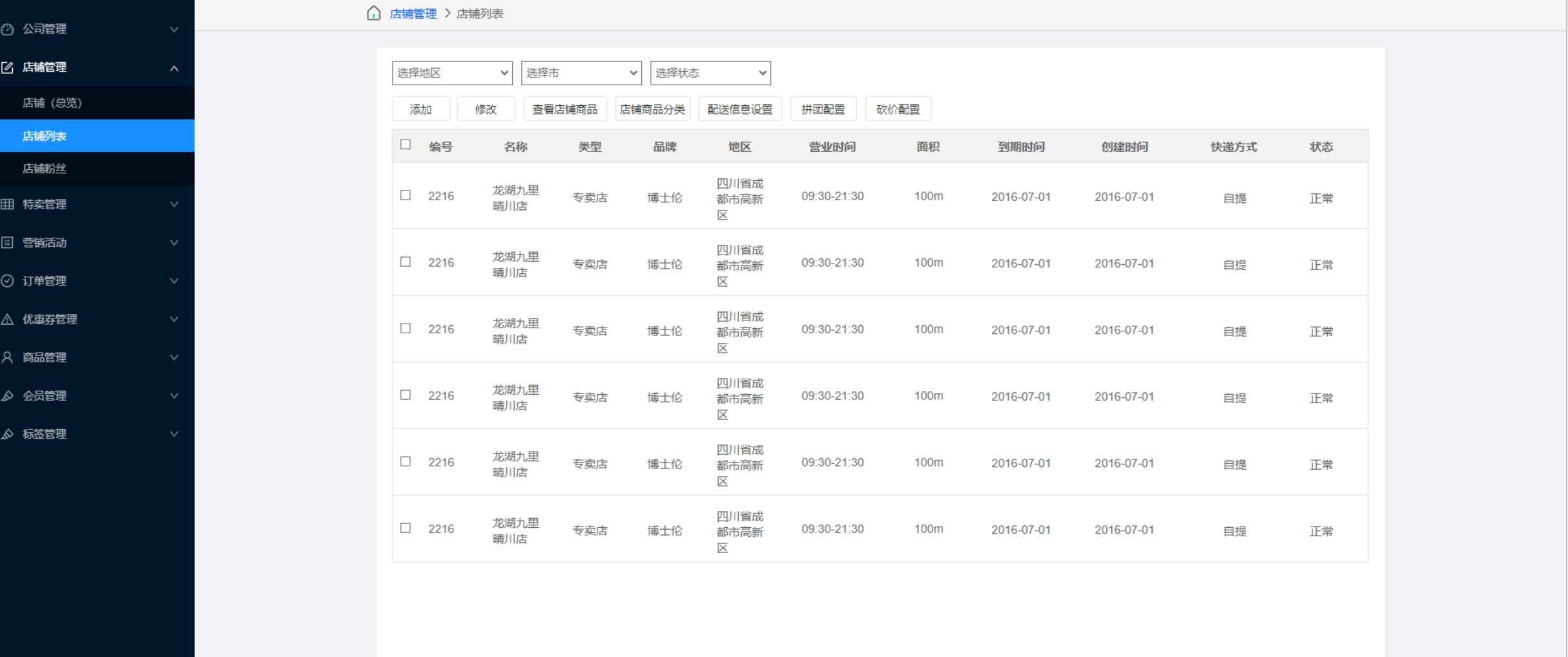Screen dimensions: 1568x657
Task: Click the 配送信息设置 button
Action: click(x=740, y=109)
